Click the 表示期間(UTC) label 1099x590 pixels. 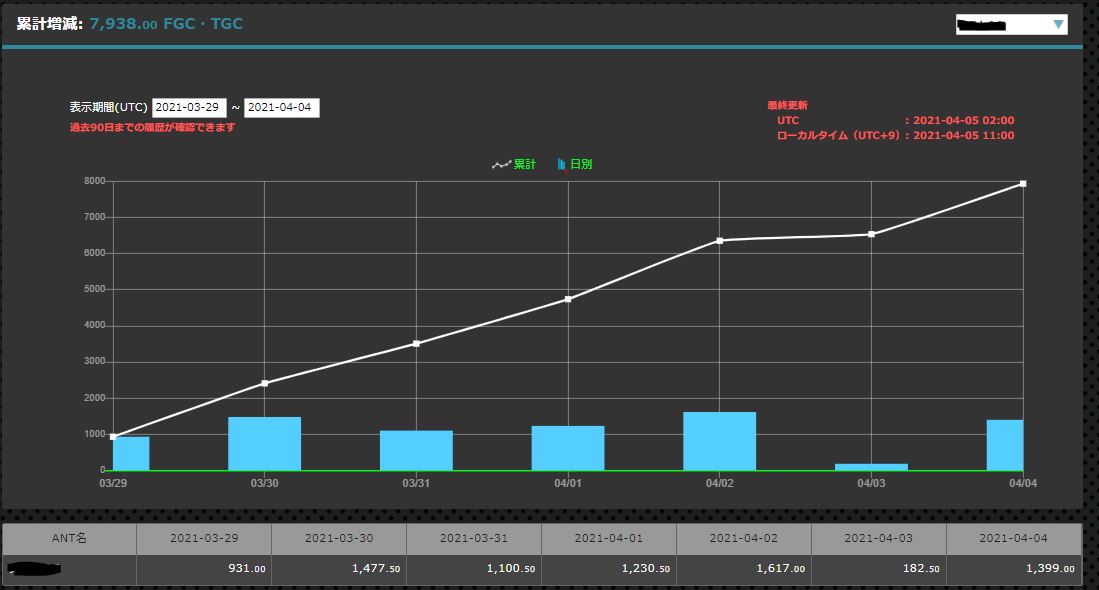click(109, 107)
